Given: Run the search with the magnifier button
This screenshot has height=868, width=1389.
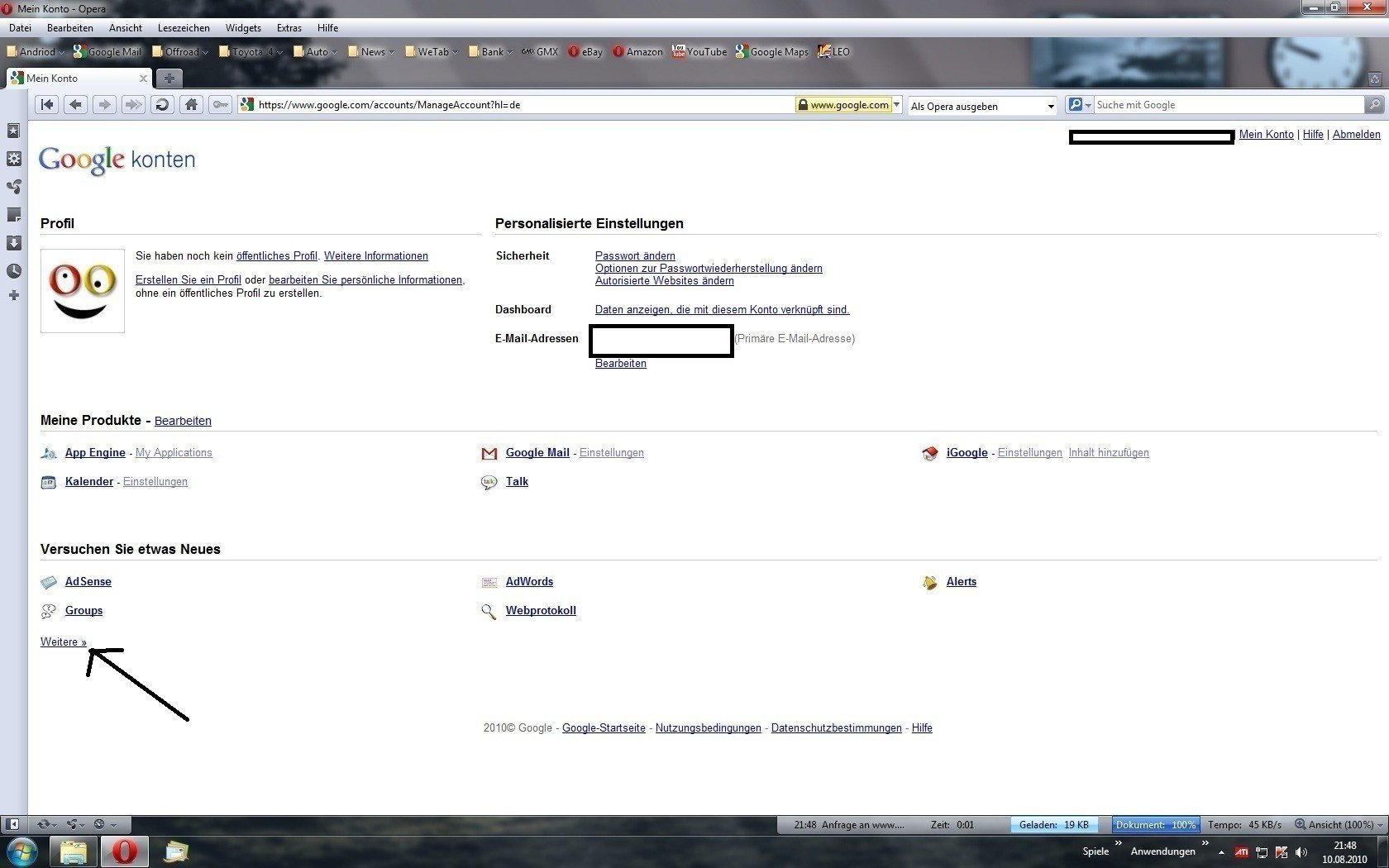Looking at the screenshot, I should [x=1373, y=105].
